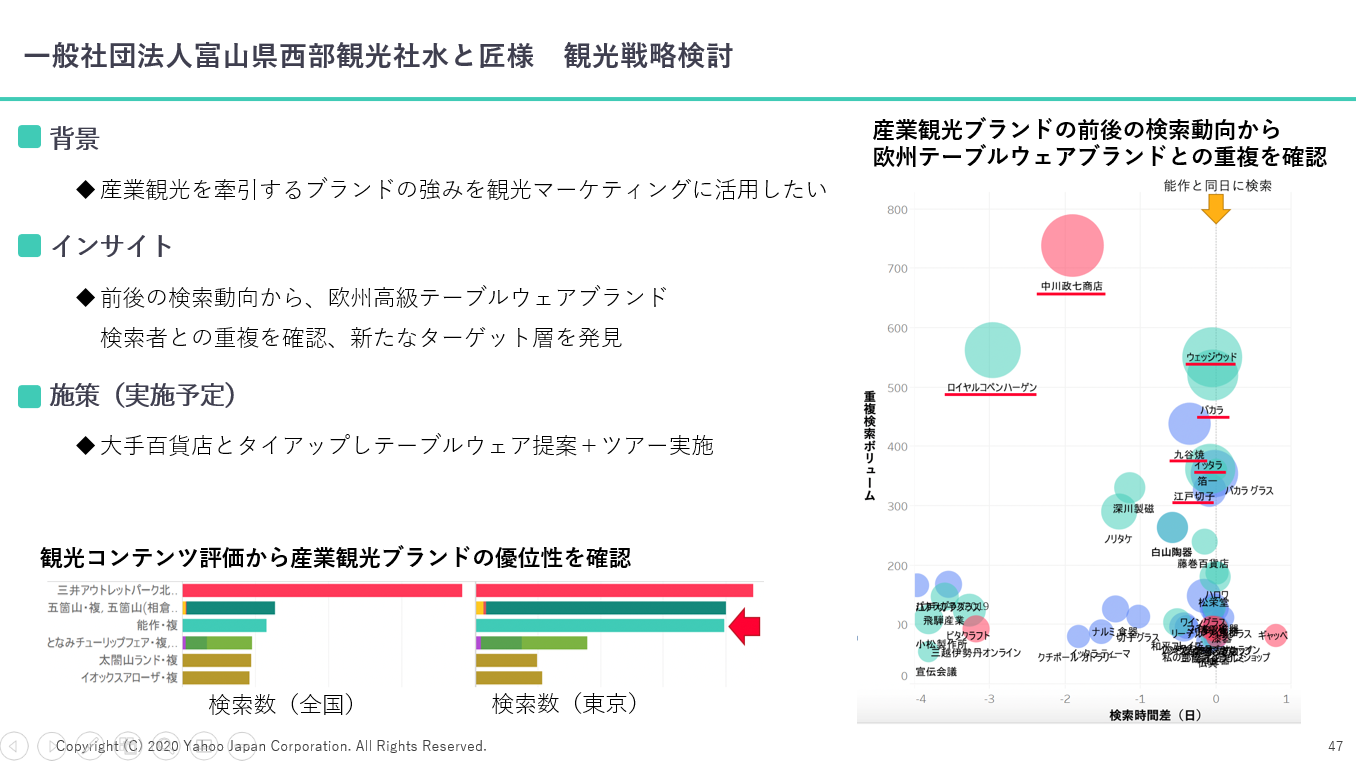Click the large pink 中川政七商店 bubble
This screenshot has width=1356, height=764.
tap(1072, 245)
